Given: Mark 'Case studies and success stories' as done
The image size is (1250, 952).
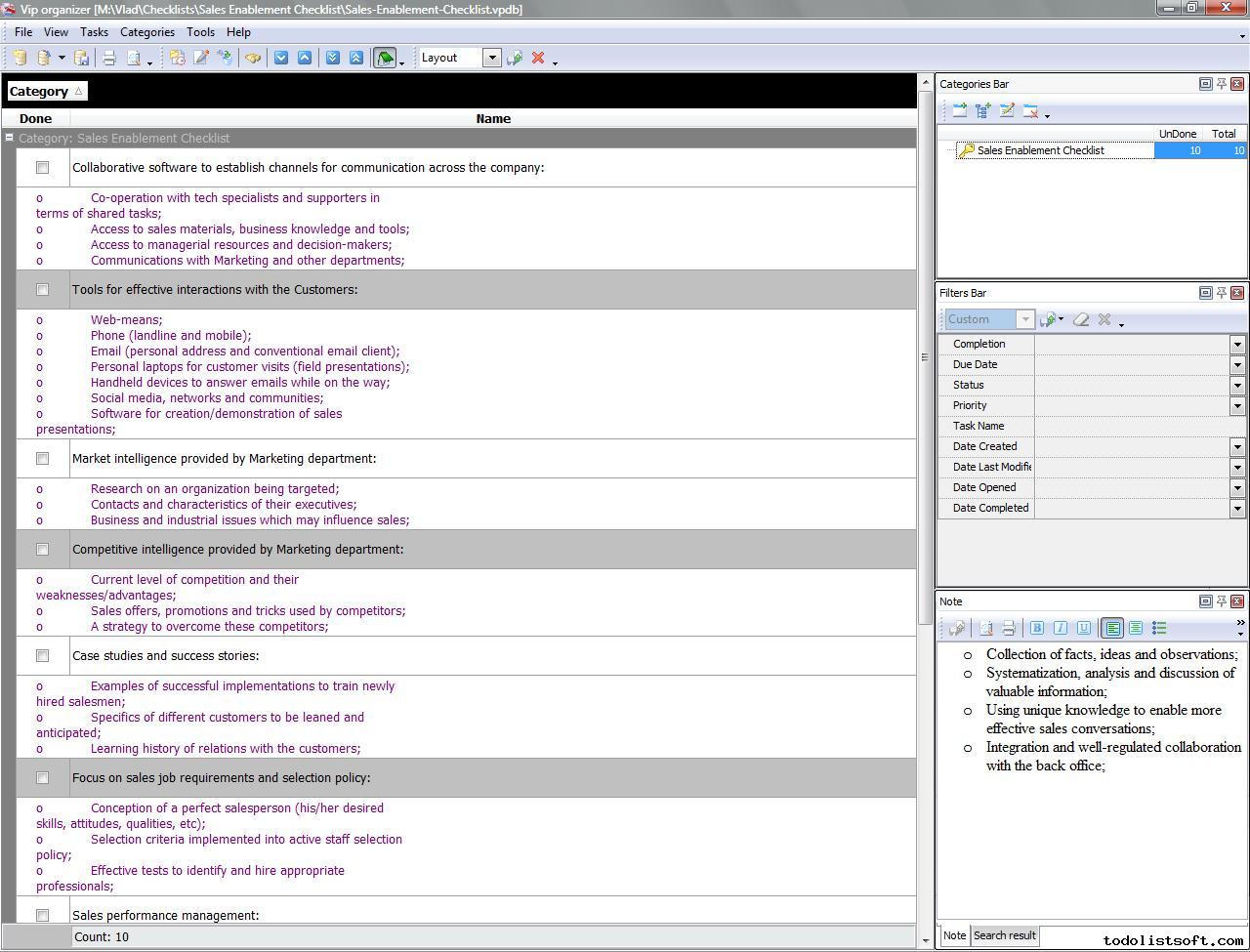Looking at the screenshot, I should (42, 656).
